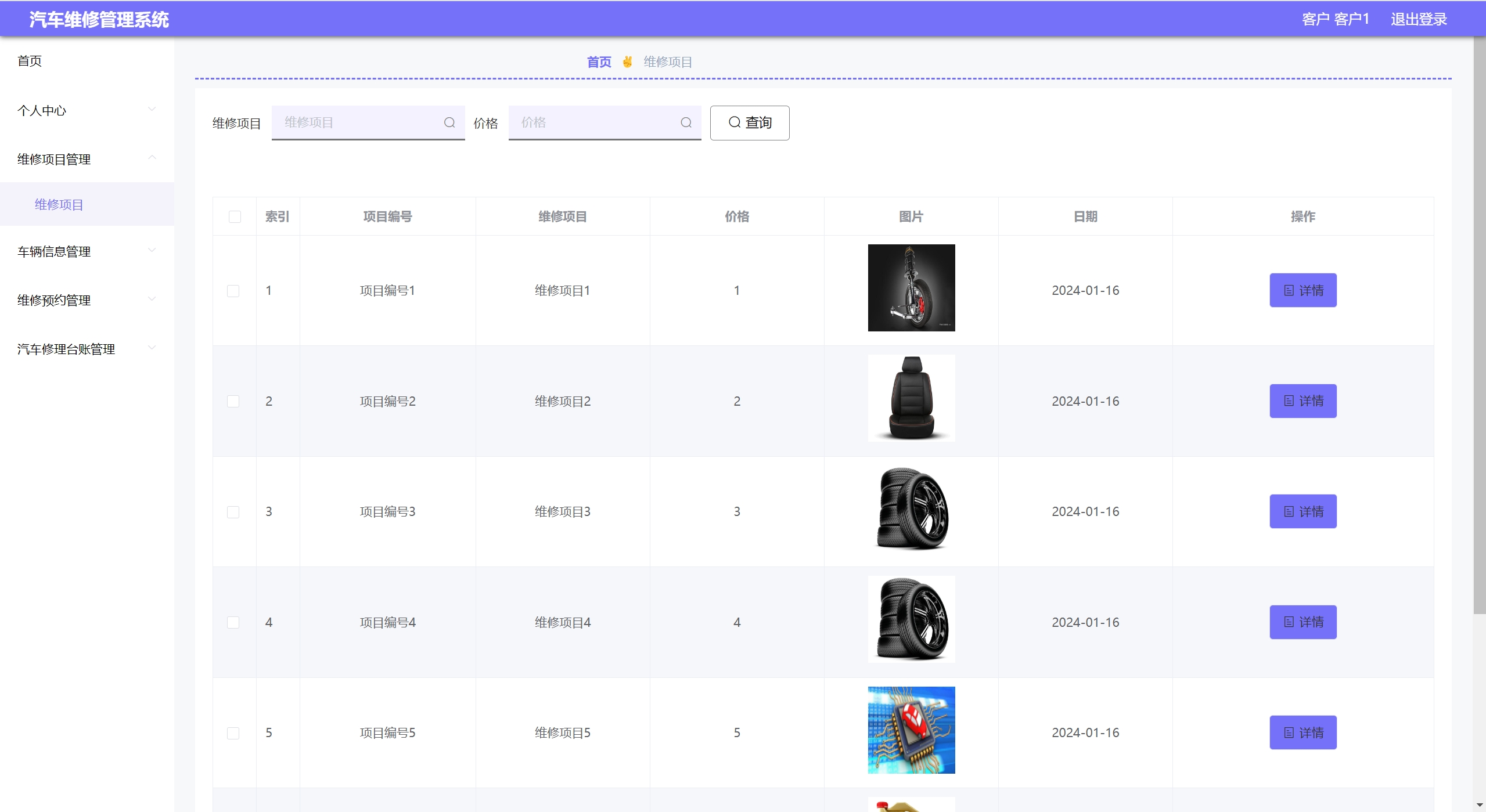Go to 首页 in the sidebar

click(x=30, y=61)
